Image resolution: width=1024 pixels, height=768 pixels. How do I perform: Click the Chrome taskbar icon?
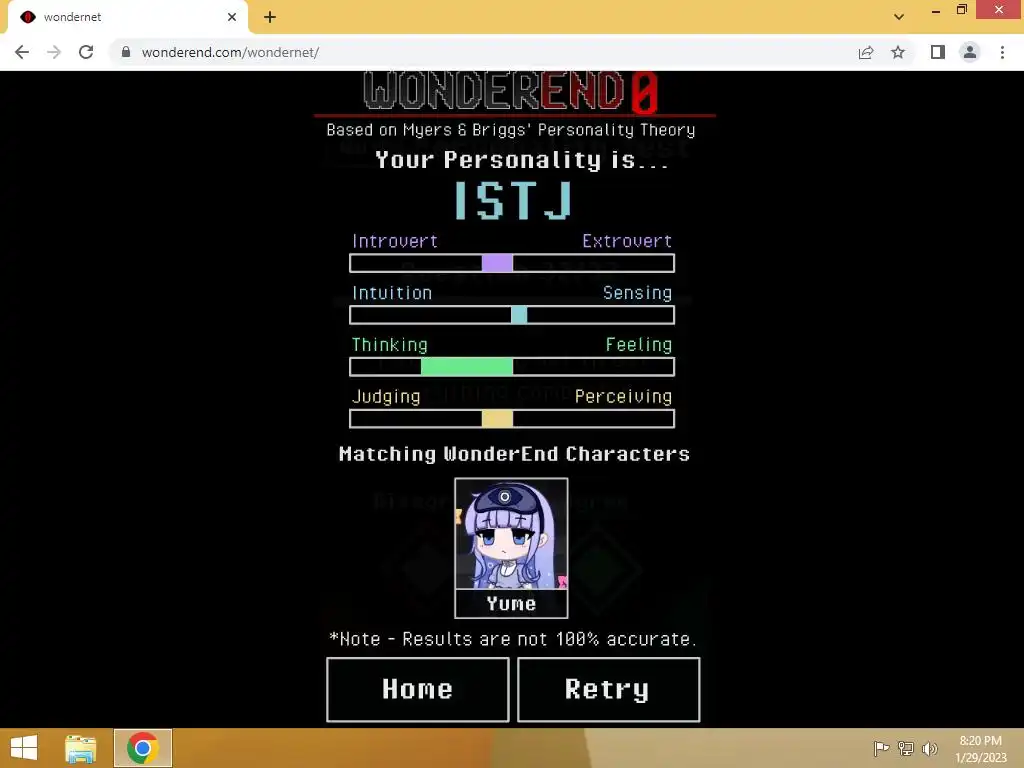(x=143, y=748)
